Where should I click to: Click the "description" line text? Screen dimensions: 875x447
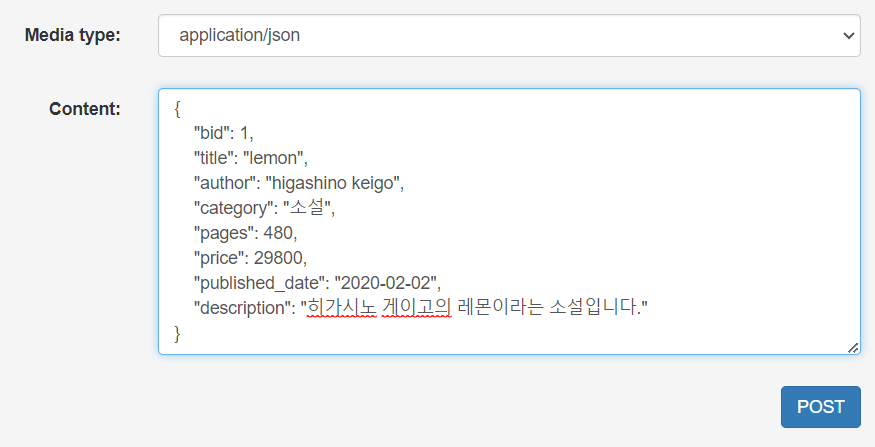420,307
